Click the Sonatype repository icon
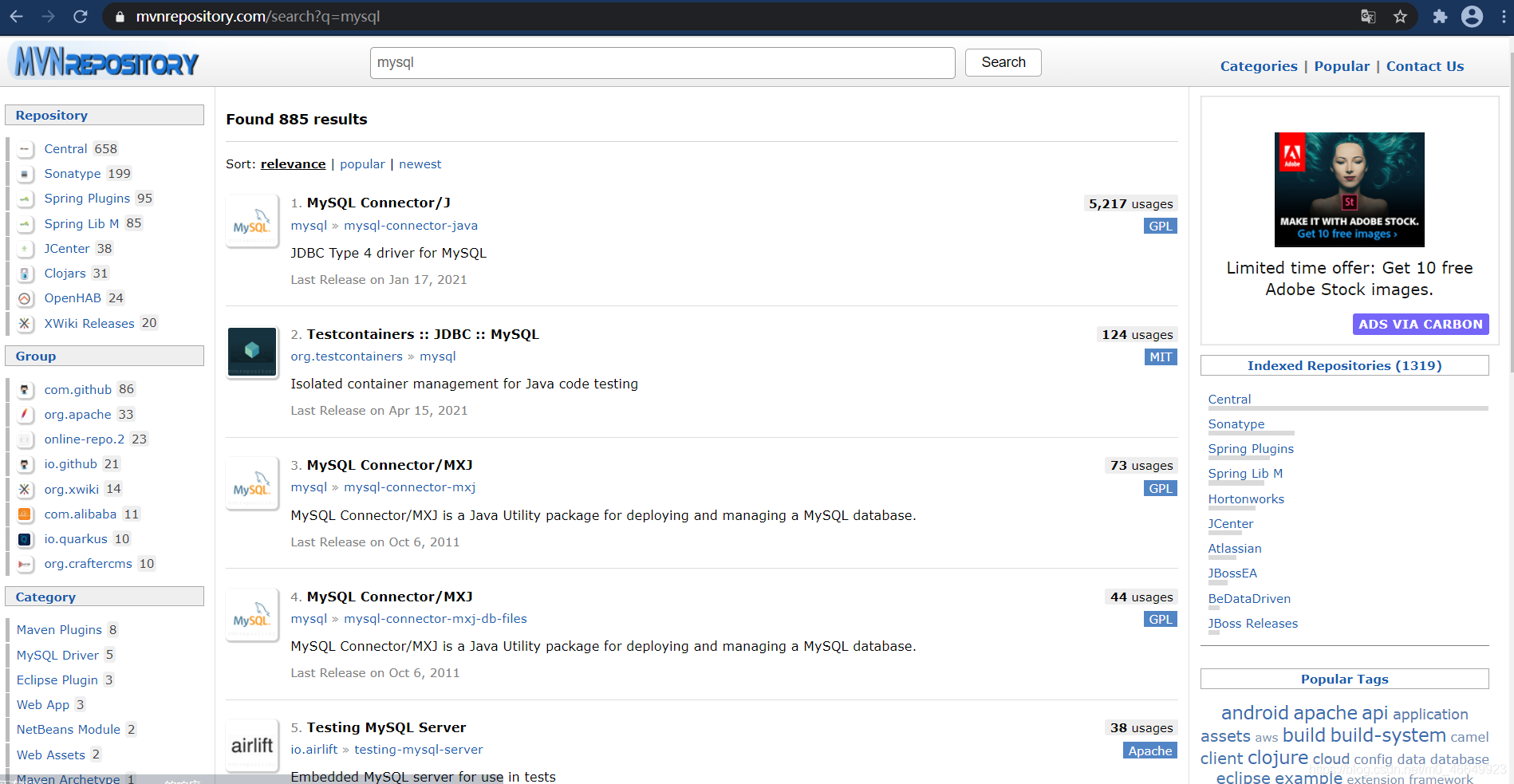Viewport: 1514px width, 784px height. (25, 174)
